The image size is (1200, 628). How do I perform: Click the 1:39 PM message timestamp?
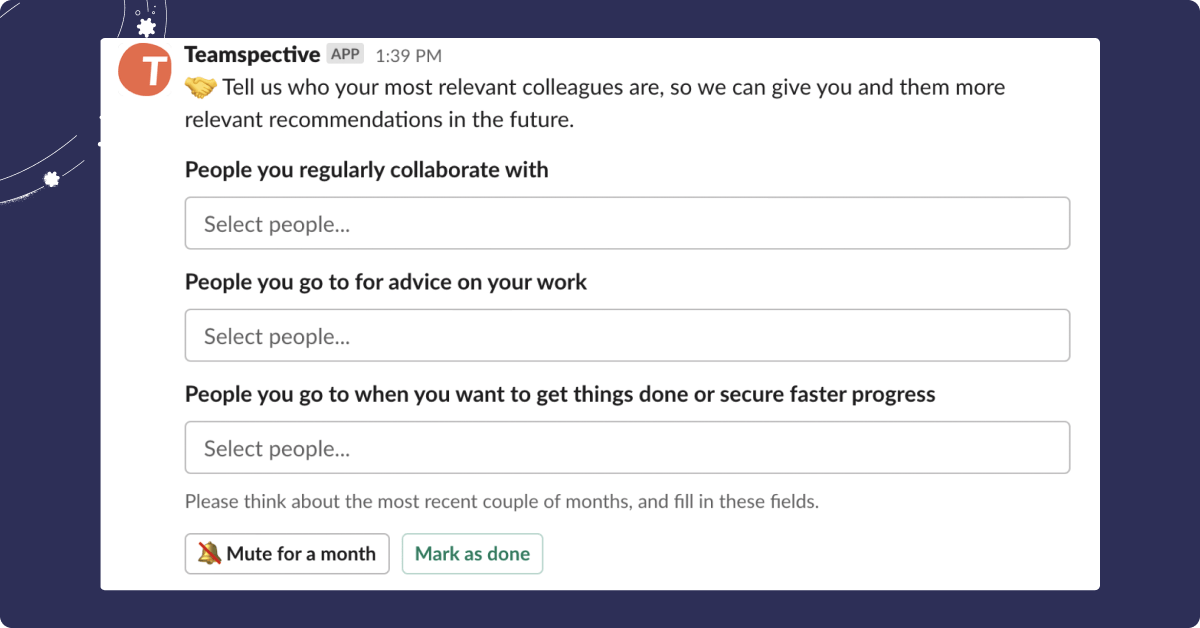tap(408, 56)
